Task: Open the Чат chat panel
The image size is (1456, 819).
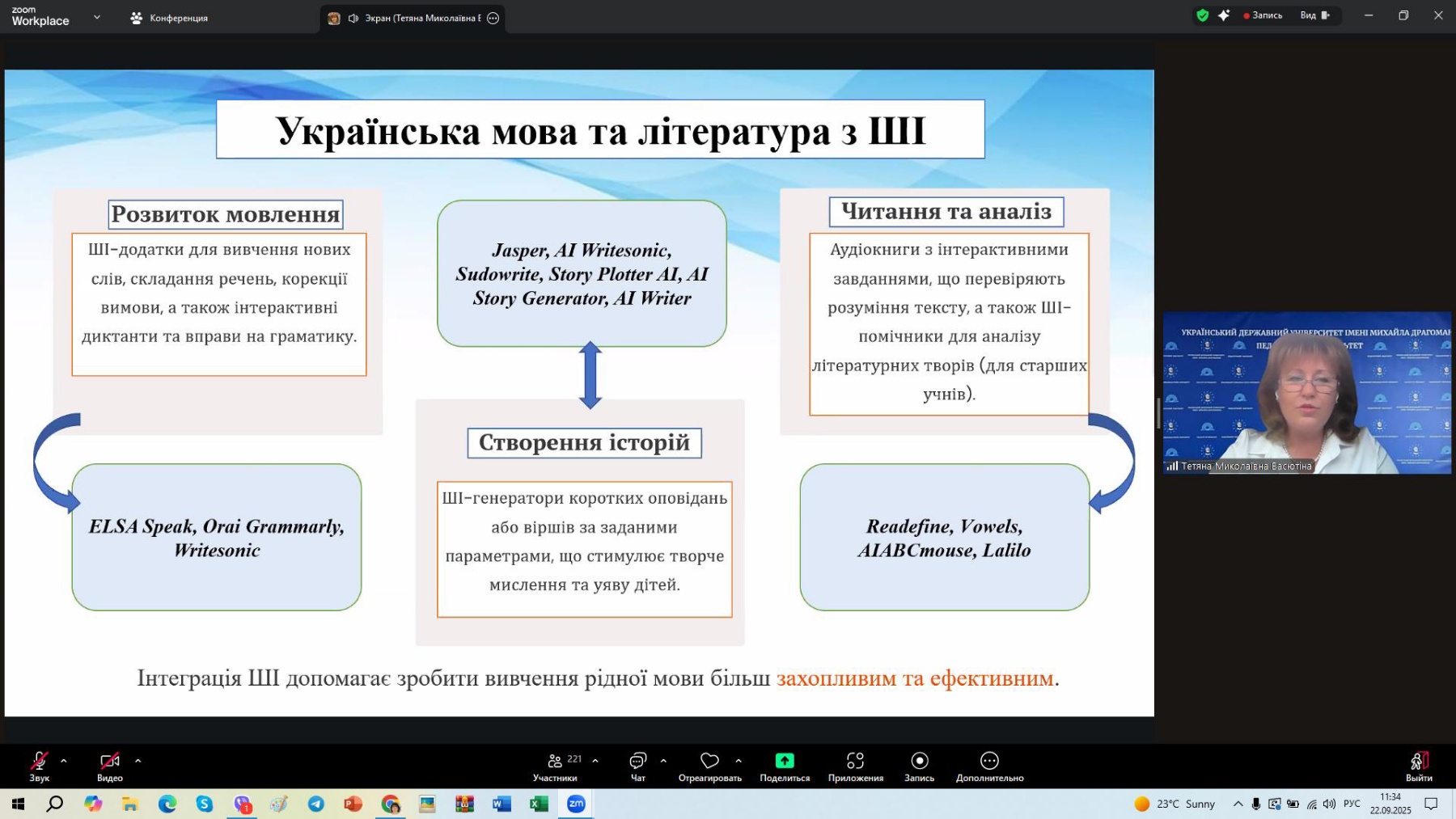Action: (x=638, y=766)
